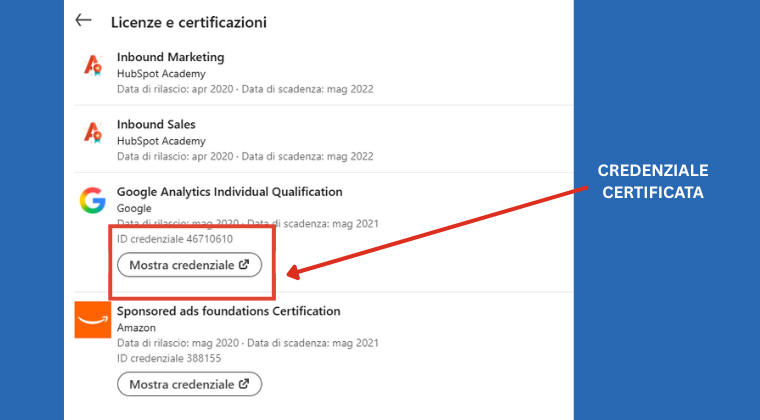Click the 'Google' issuer text
The height and width of the screenshot is (420, 760).
click(x=134, y=208)
